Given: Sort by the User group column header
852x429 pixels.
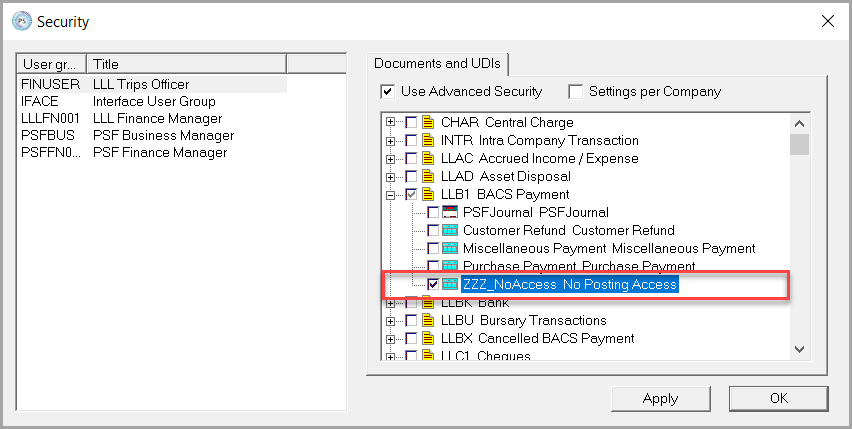Looking at the screenshot, I should tap(52, 64).
